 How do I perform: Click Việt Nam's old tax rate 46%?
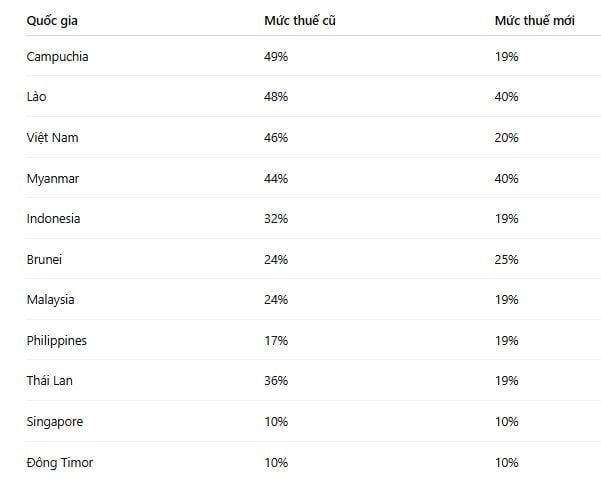(x=276, y=138)
